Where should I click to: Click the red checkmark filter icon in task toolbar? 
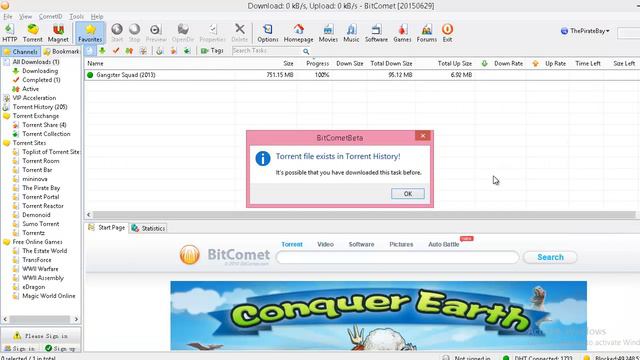pyautogui.click(x=116, y=51)
